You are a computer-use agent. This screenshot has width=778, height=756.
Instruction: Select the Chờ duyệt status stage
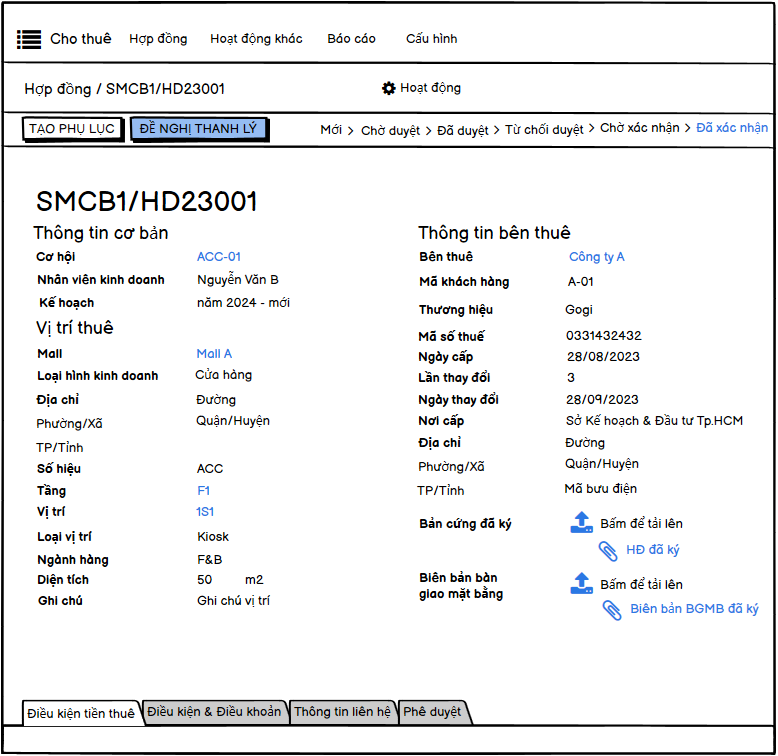click(x=390, y=130)
